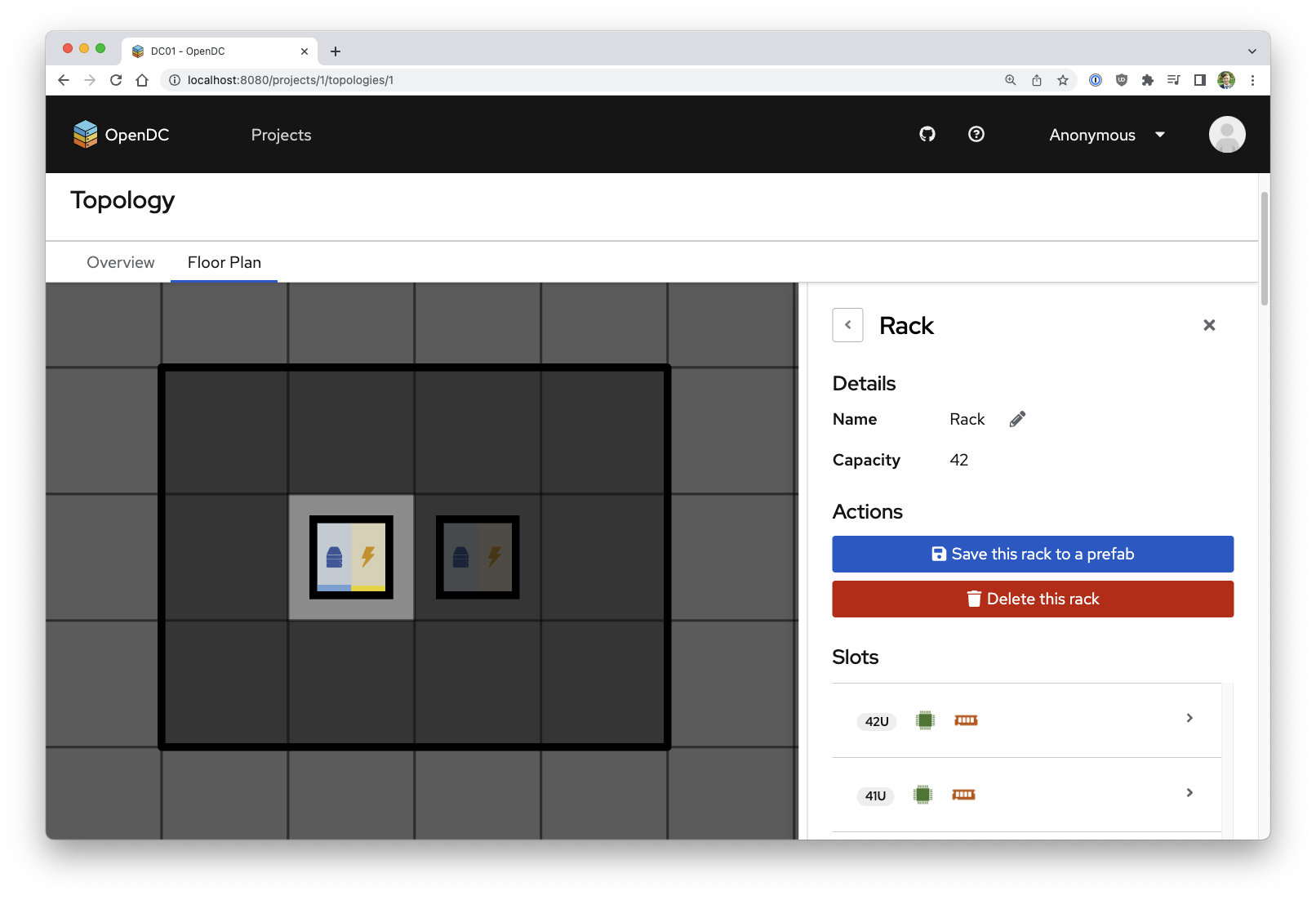Edit the rack name using the pencil icon

[x=1016, y=418]
